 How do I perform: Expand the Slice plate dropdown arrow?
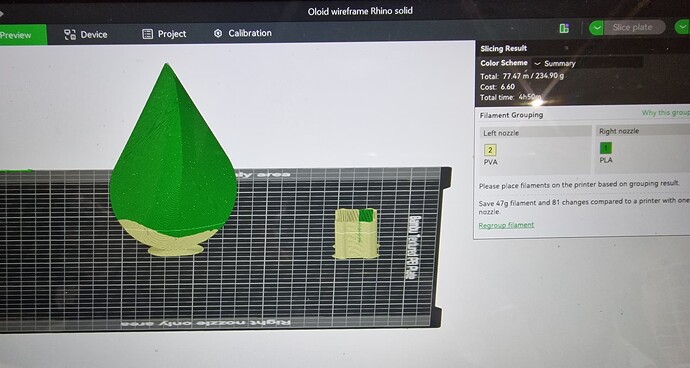pyautogui.click(x=596, y=28)
